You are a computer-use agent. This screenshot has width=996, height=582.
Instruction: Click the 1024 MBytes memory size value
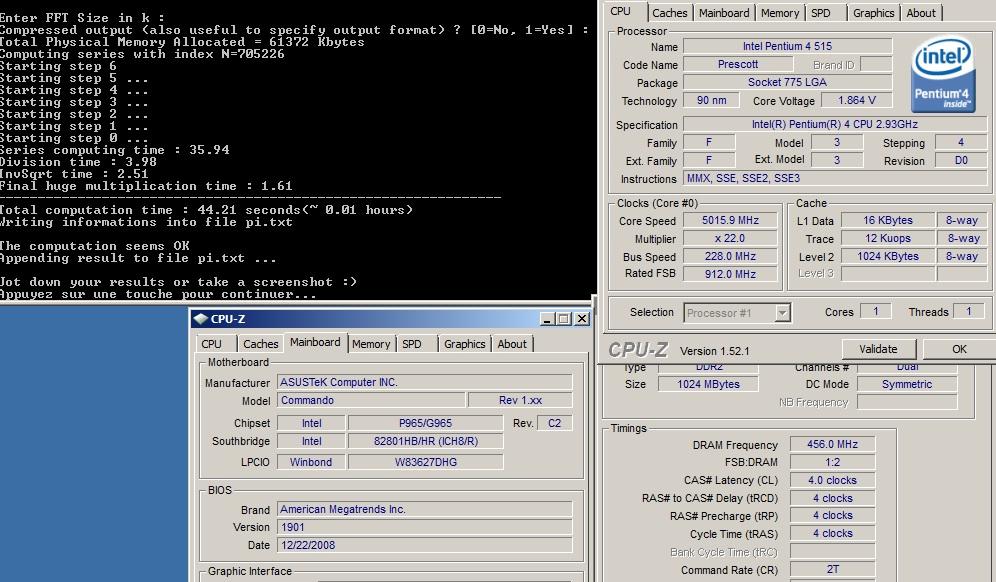point(708,384)
